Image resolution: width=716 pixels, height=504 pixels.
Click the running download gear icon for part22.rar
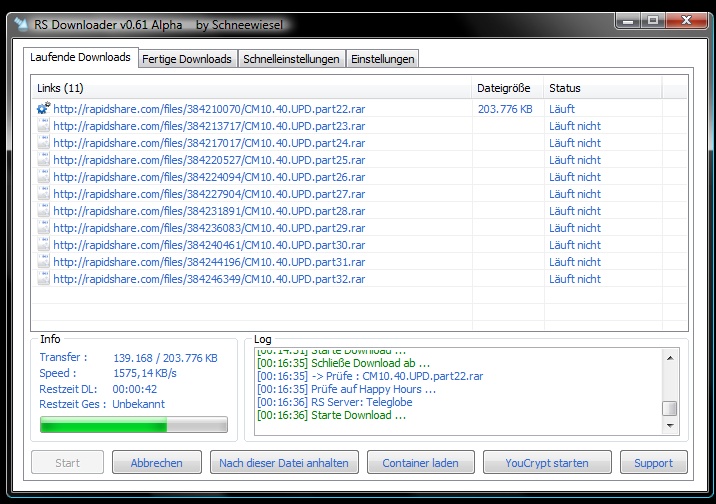(43, 108)
